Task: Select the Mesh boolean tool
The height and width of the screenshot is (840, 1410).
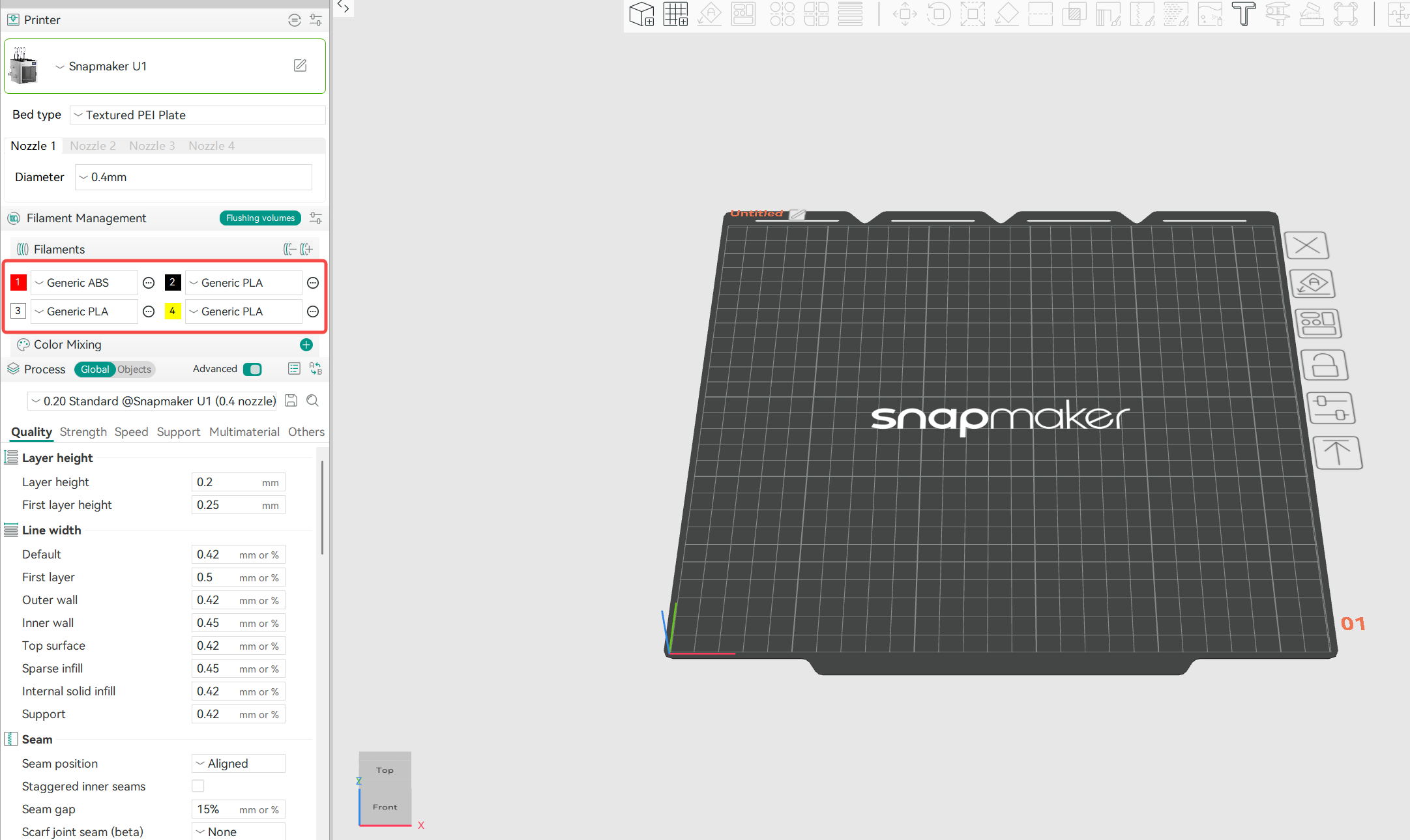Action: [x=1074, y=14]
